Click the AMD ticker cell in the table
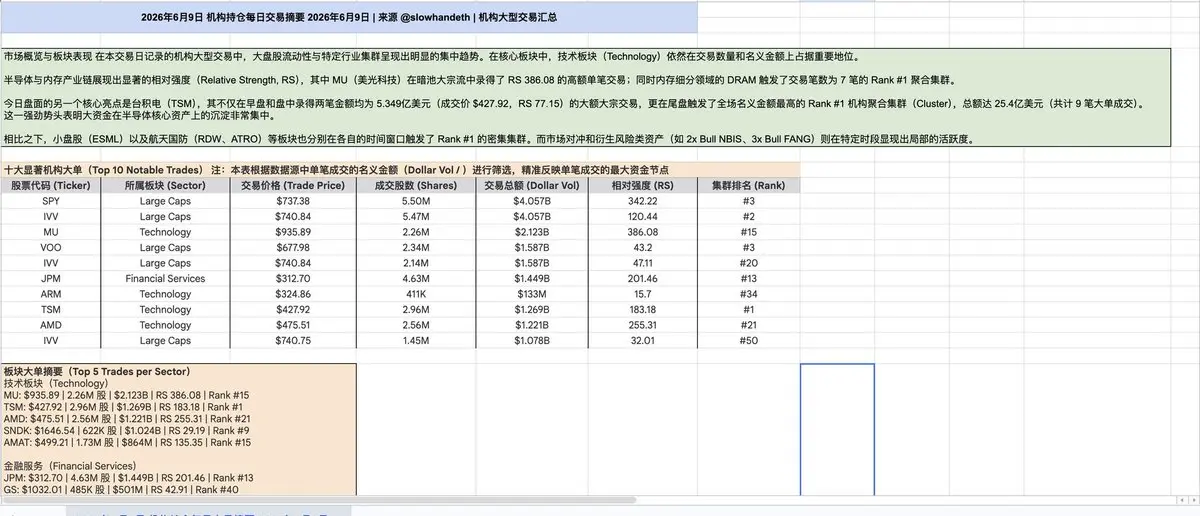Screen dimensions: 1200x516 (51, 325)
